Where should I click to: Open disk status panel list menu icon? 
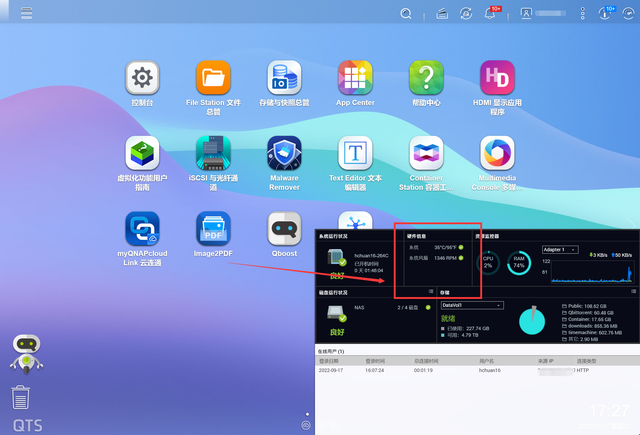(x=431, y=291)
